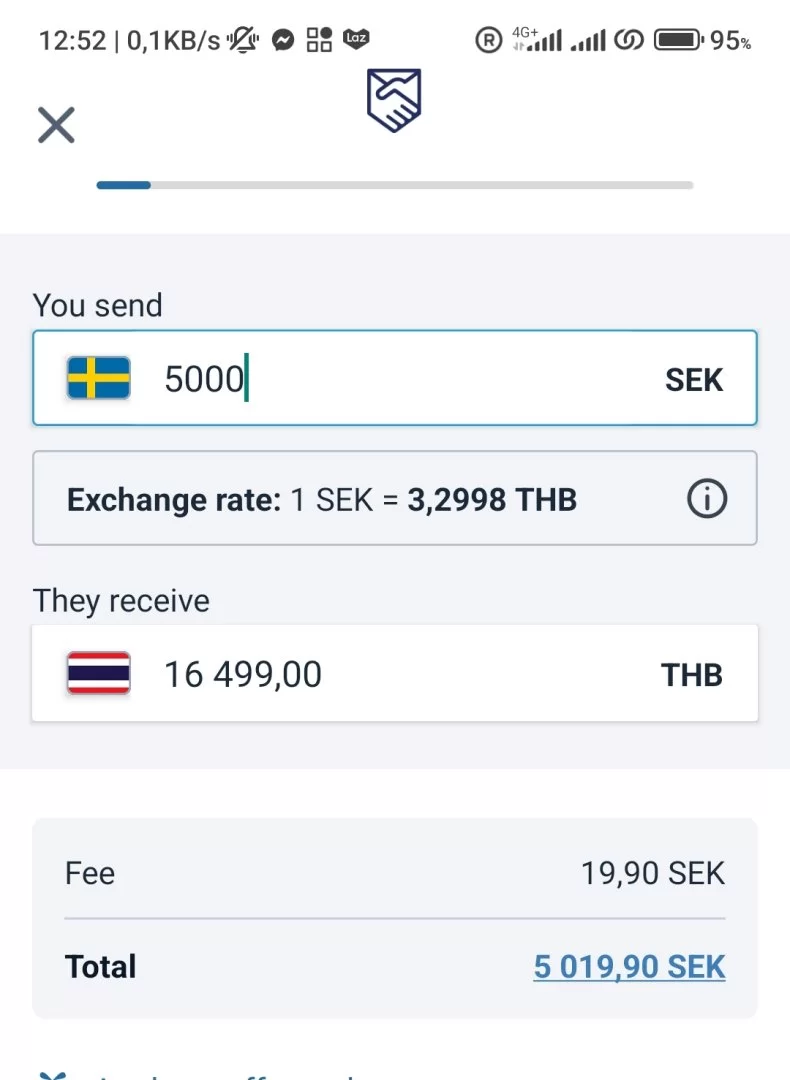
Task: Open exchange rate info icon
Action: coord(707,498)
